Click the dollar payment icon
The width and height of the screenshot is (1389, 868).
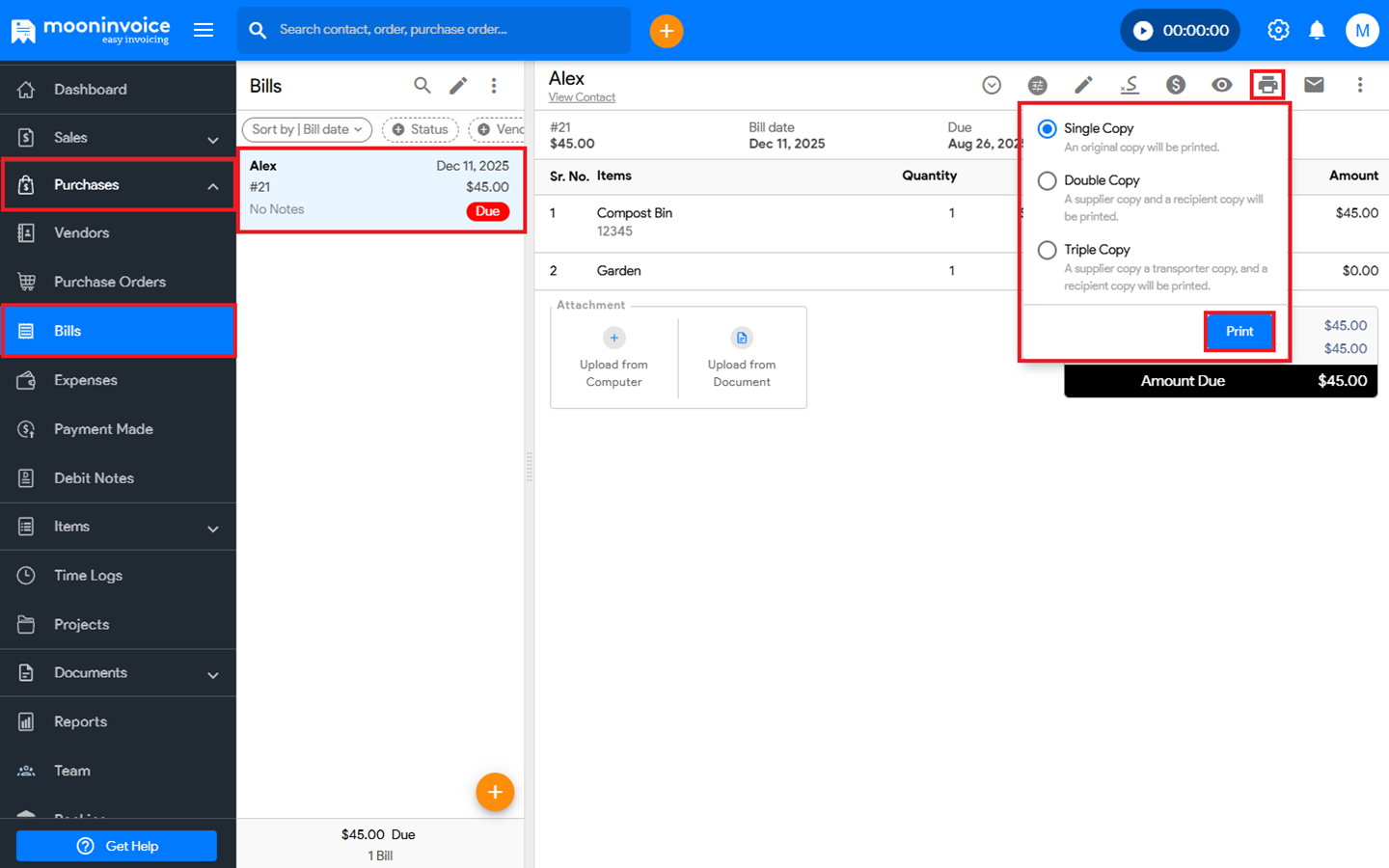click(1175, 85)
